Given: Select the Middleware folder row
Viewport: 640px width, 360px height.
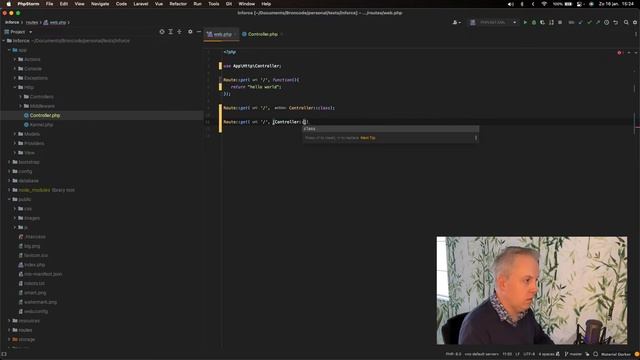Looking at the screenshot, I should [102, 106].
